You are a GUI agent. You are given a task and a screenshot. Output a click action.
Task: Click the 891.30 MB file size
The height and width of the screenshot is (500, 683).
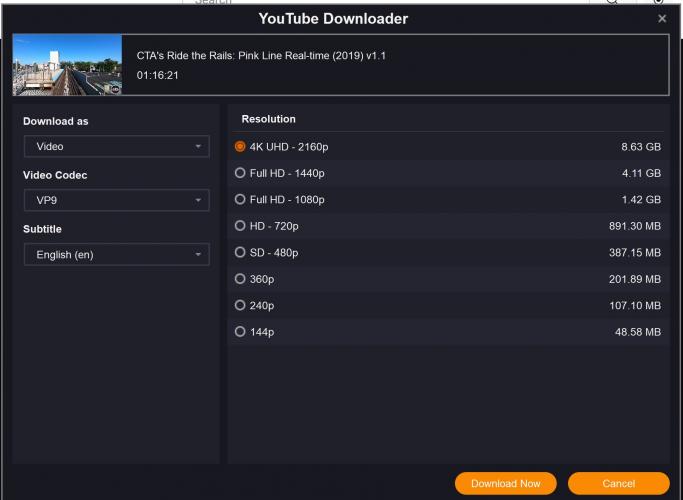(x=635, y=226)
